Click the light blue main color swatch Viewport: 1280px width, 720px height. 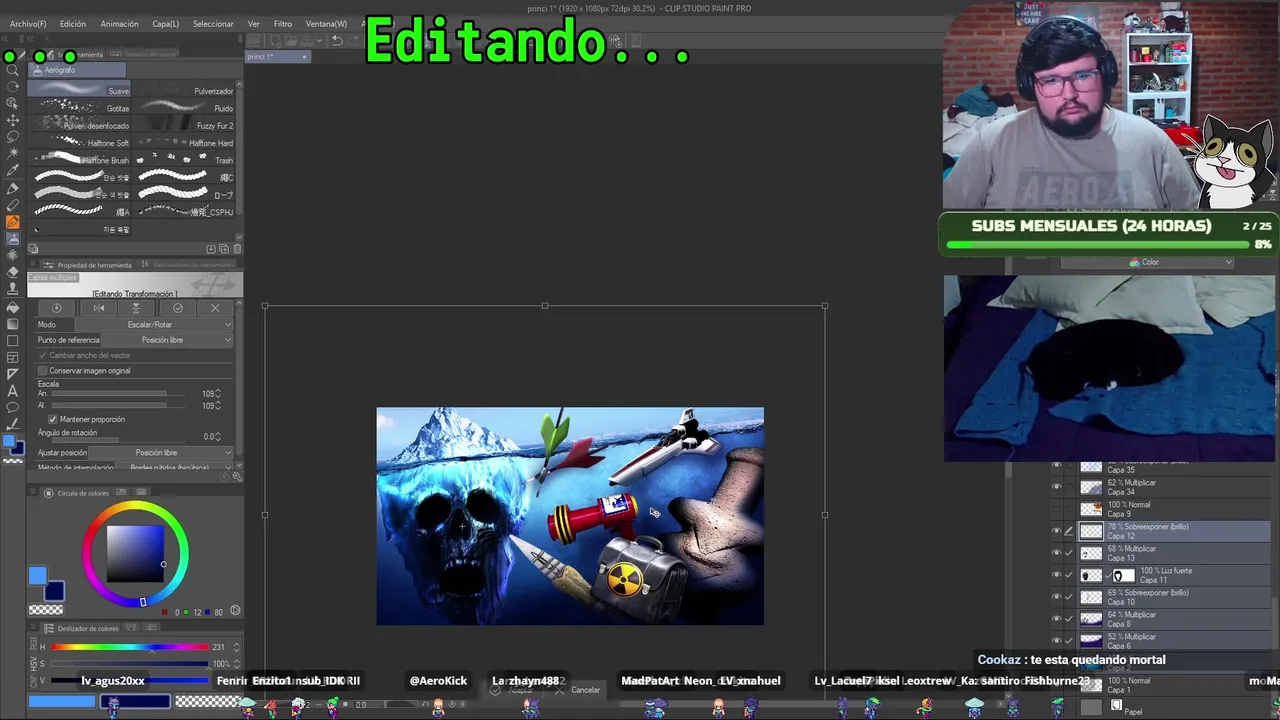point(37,576)
